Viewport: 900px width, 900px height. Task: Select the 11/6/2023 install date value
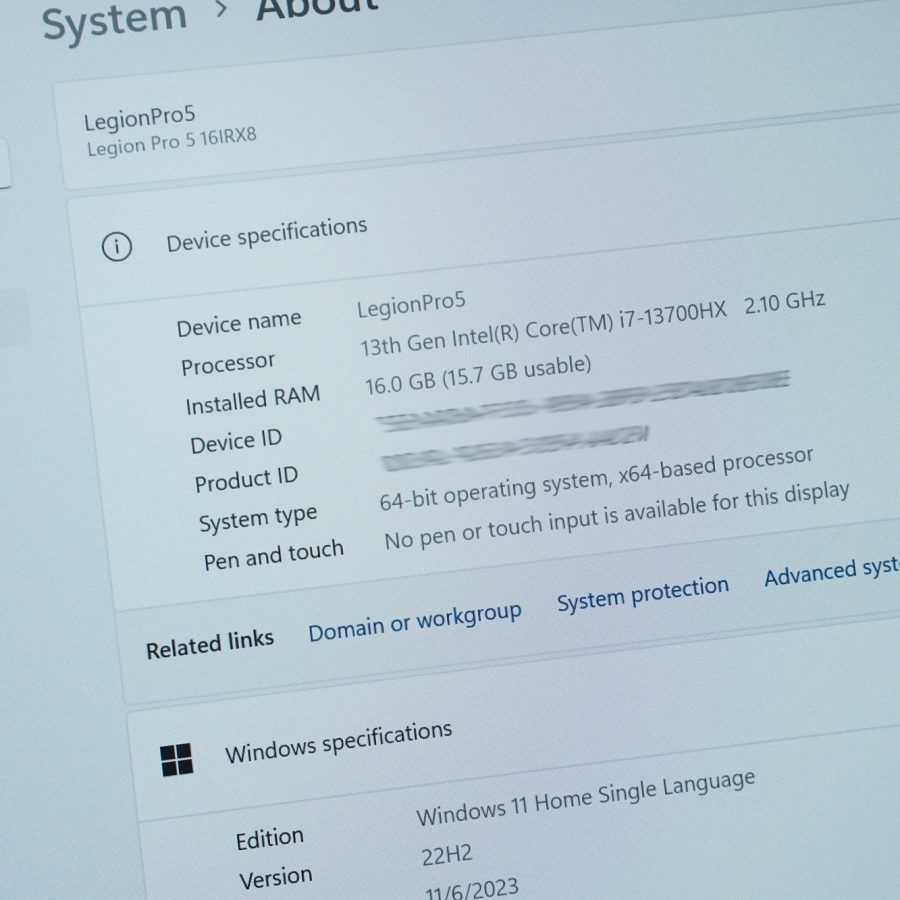coord(472,889)
